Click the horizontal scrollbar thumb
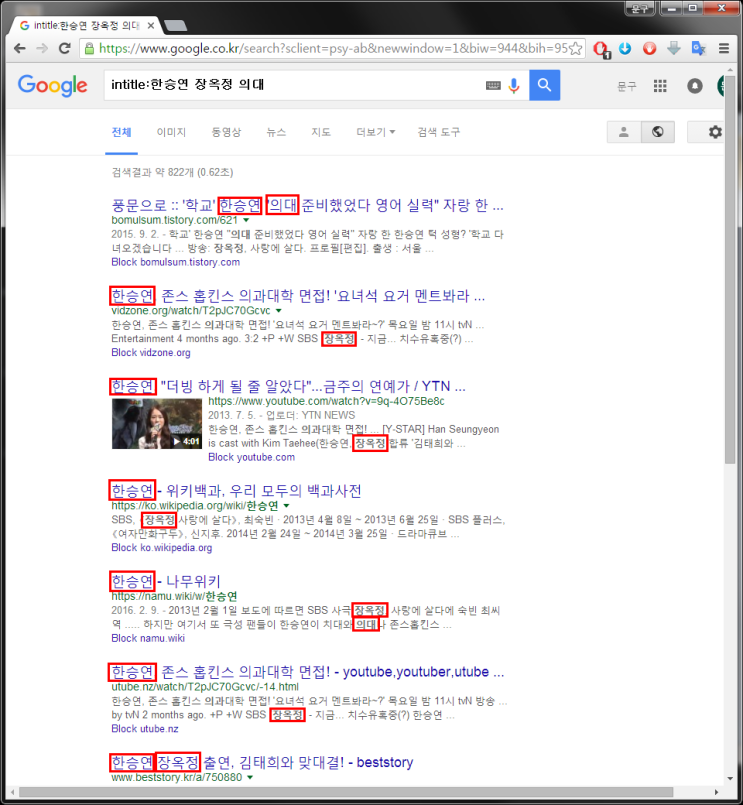 click(x=346, y=792)
